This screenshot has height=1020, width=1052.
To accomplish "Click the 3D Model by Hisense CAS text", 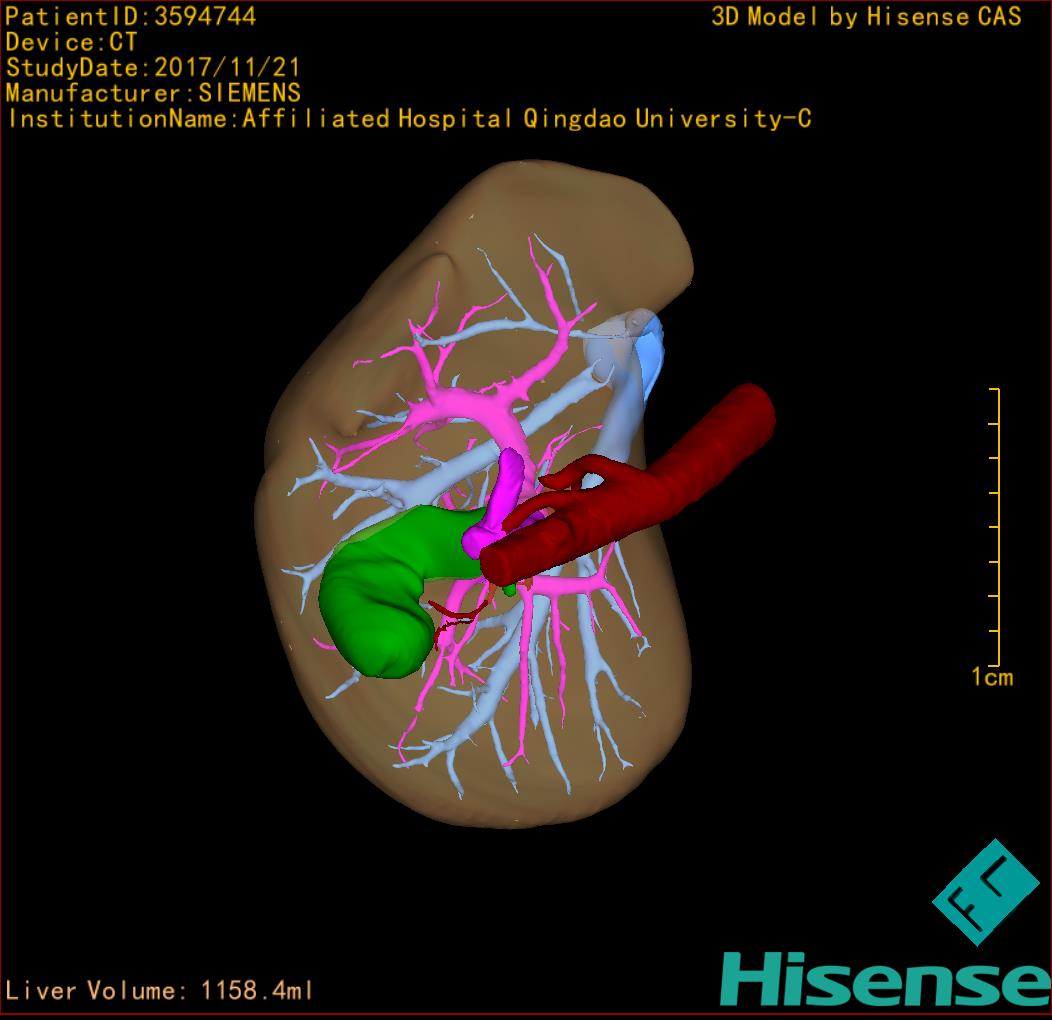I will (866, 16).
